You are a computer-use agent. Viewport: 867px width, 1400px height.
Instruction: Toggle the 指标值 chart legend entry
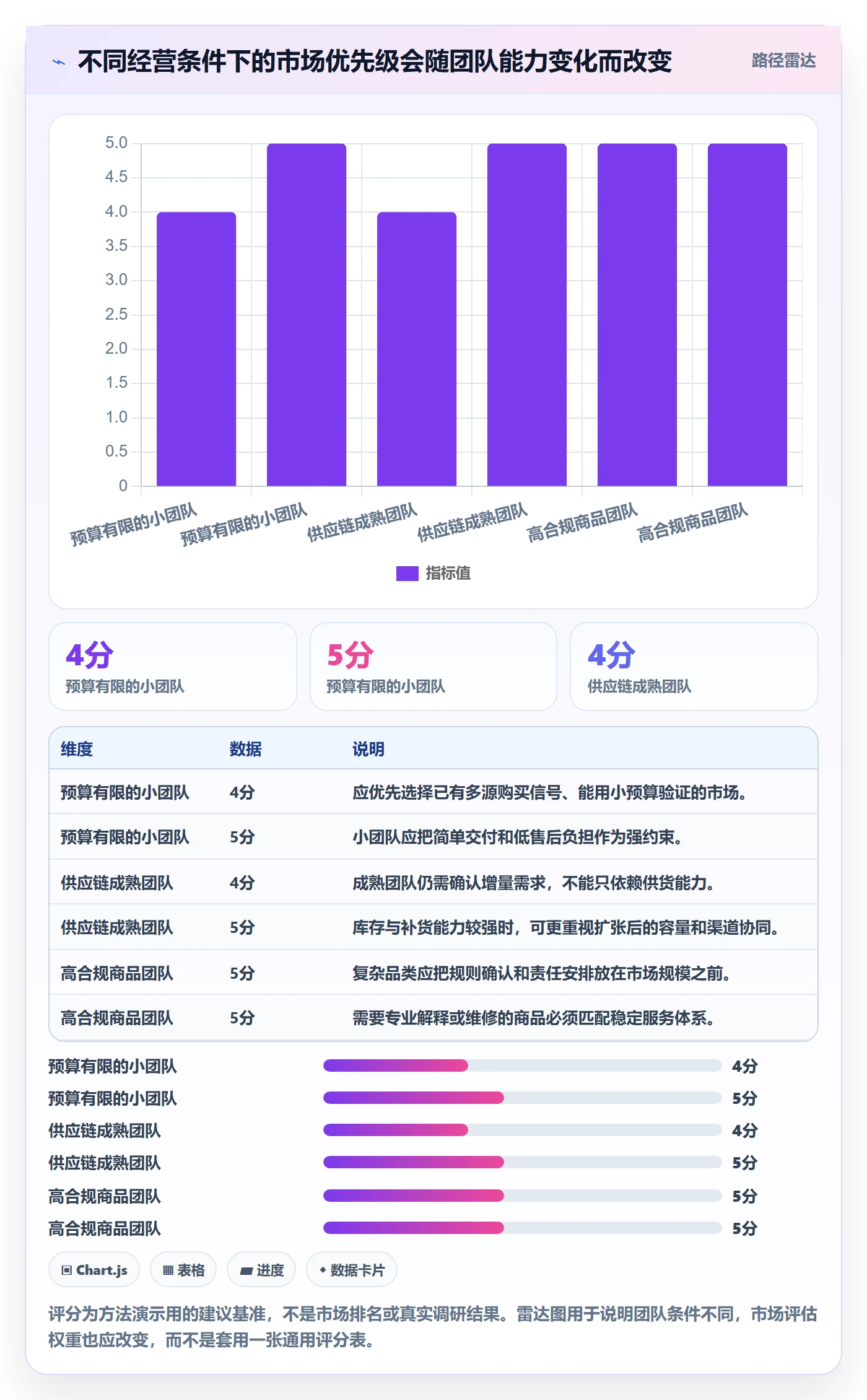click(434, 573)
